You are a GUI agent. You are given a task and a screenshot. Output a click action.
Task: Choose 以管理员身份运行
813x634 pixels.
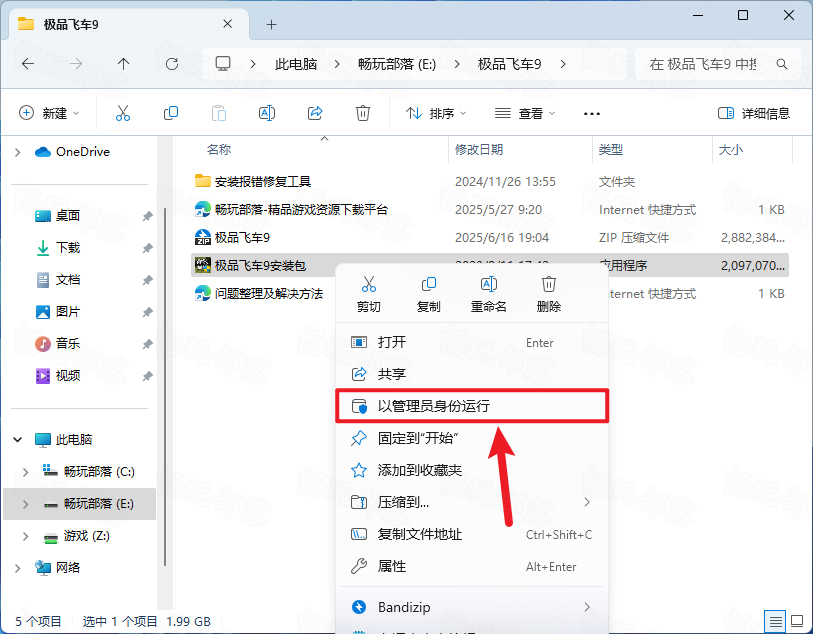pyautogui.click(x=472, y=406)
